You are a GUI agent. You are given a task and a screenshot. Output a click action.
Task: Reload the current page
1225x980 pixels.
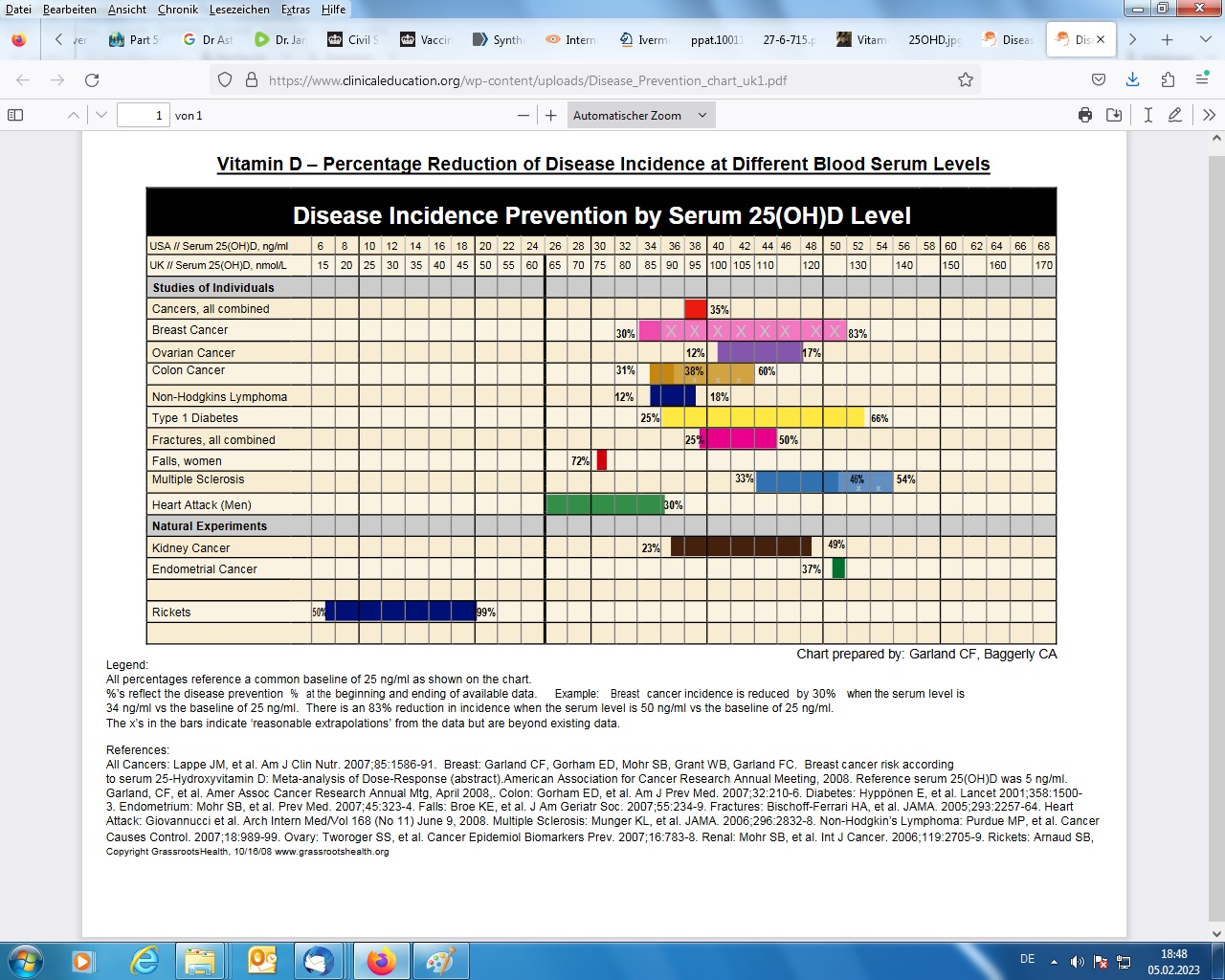(x=92, y=80)
